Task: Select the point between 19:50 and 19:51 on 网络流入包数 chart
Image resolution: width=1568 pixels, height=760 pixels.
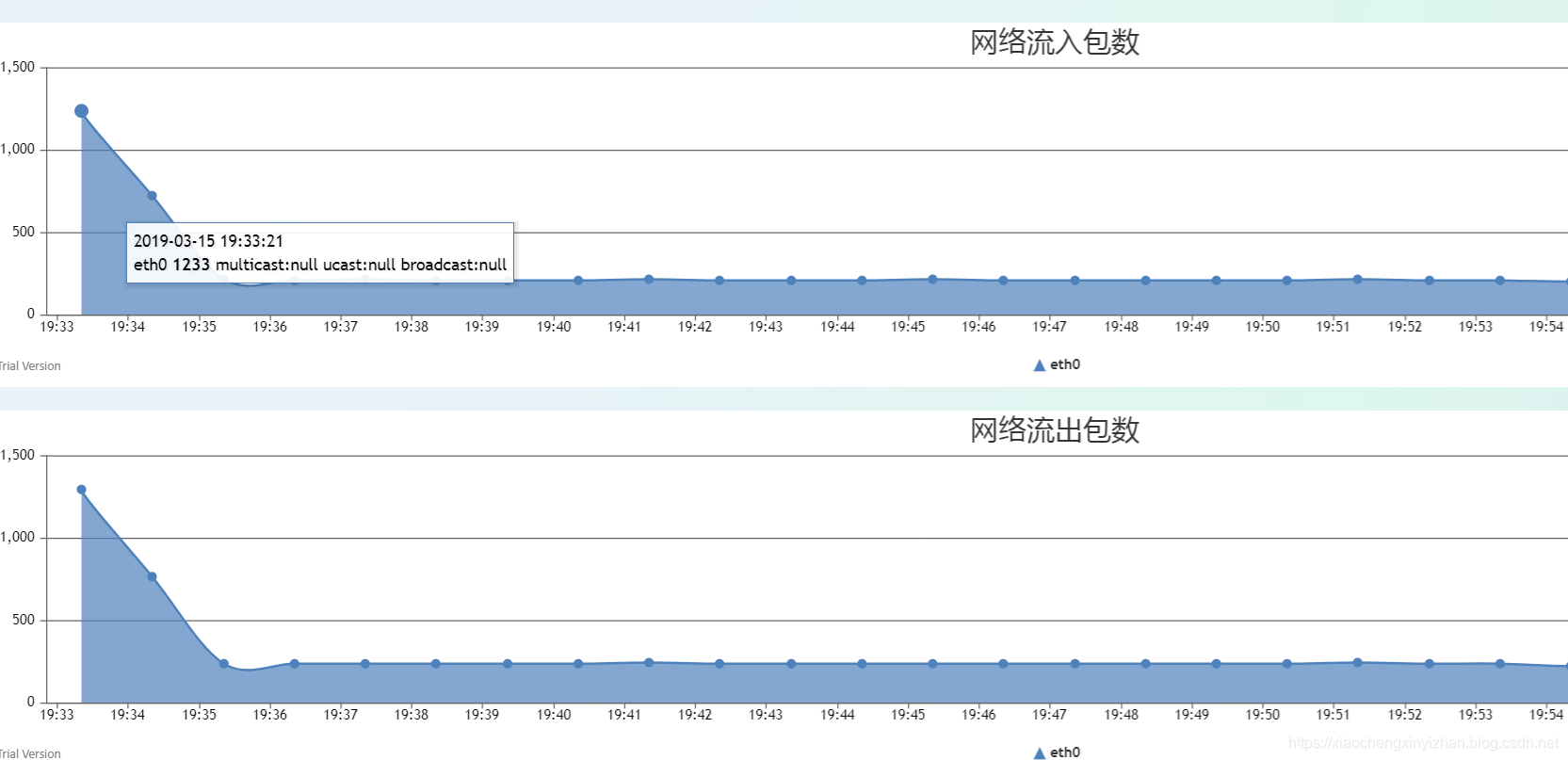Action: click(x=1286, y=281)
